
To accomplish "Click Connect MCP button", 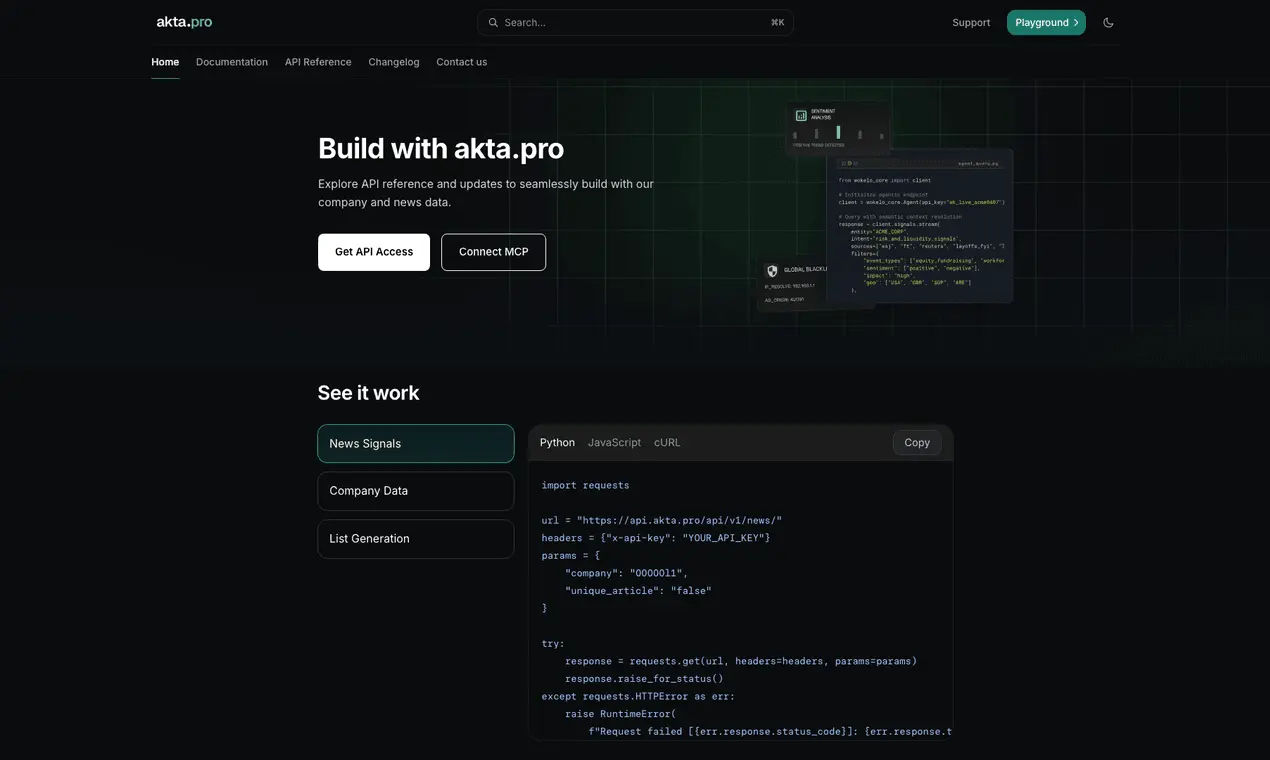I will 494,252.
